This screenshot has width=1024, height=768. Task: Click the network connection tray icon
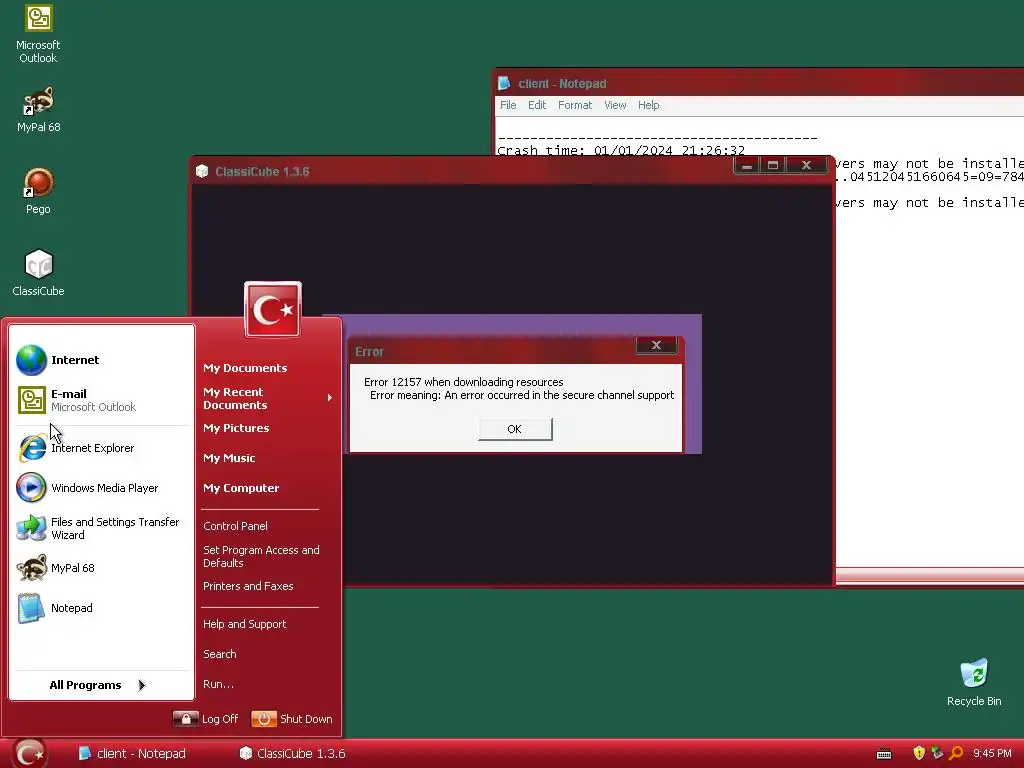937,753
